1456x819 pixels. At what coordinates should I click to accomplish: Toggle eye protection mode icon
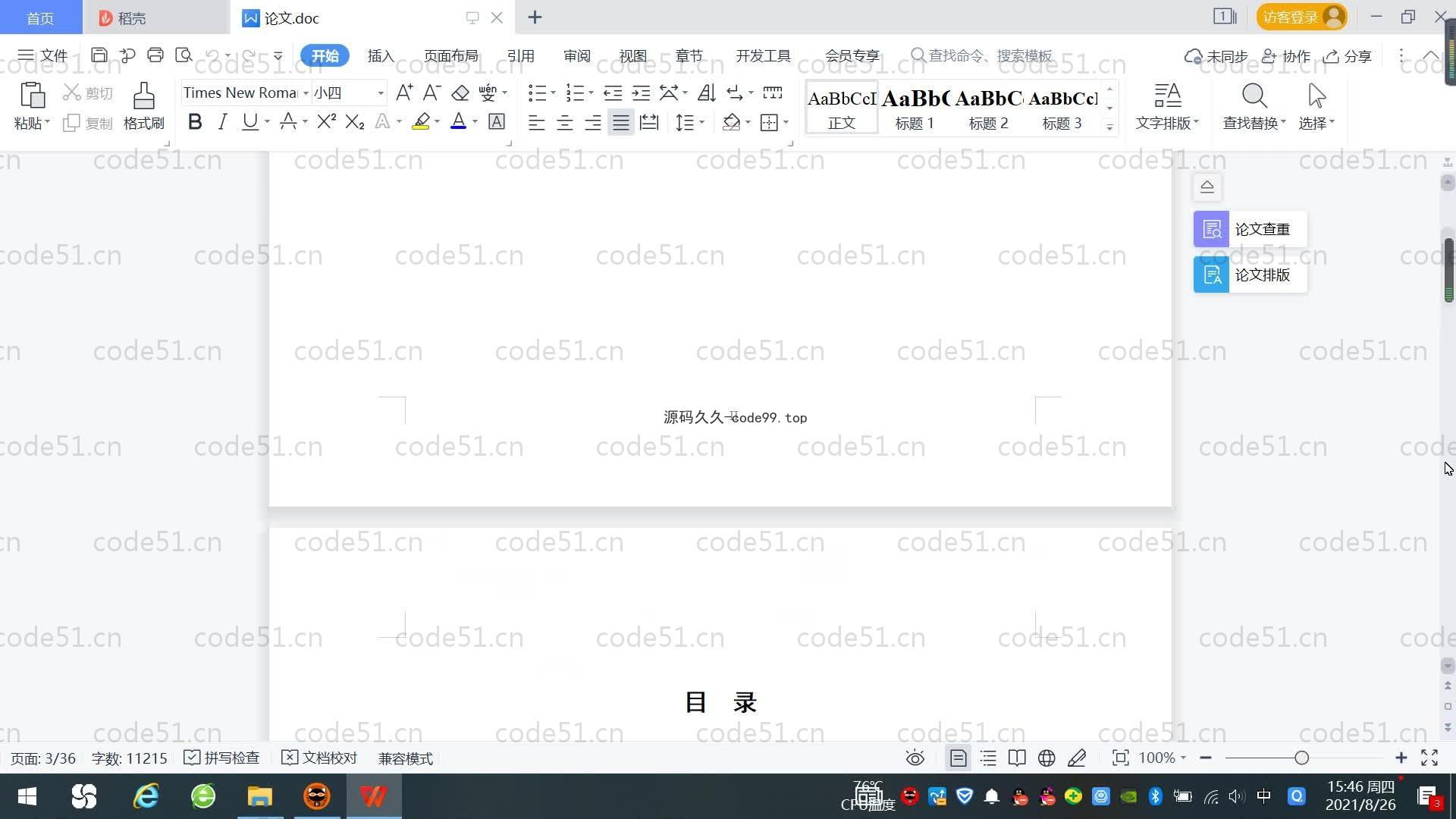click(x=915, y=758)
